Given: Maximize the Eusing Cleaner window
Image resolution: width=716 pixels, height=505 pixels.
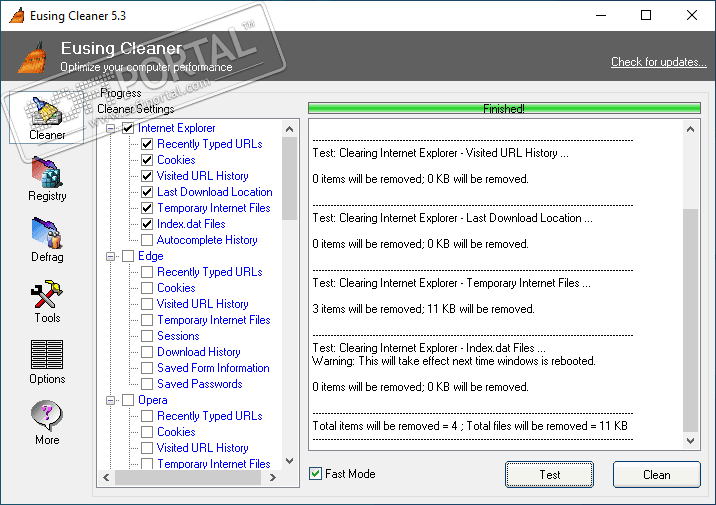Looking at the screenshot, I should [646, 16].
